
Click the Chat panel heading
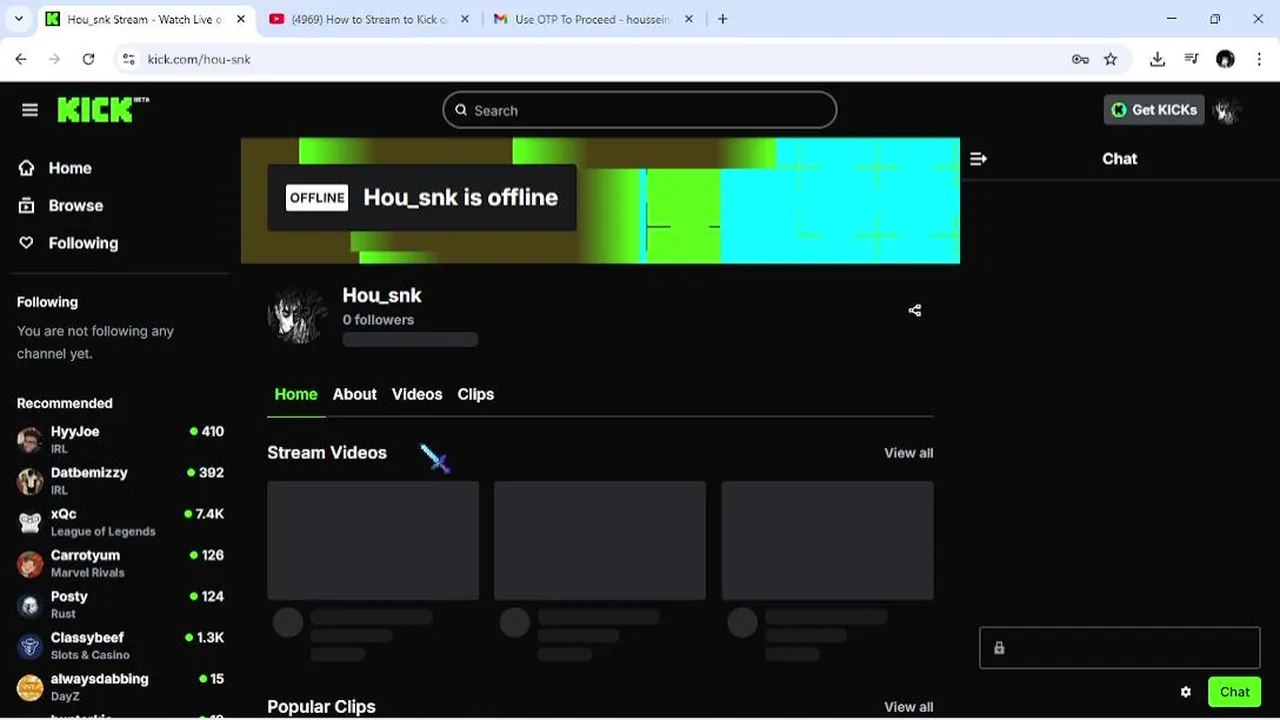1119,159
